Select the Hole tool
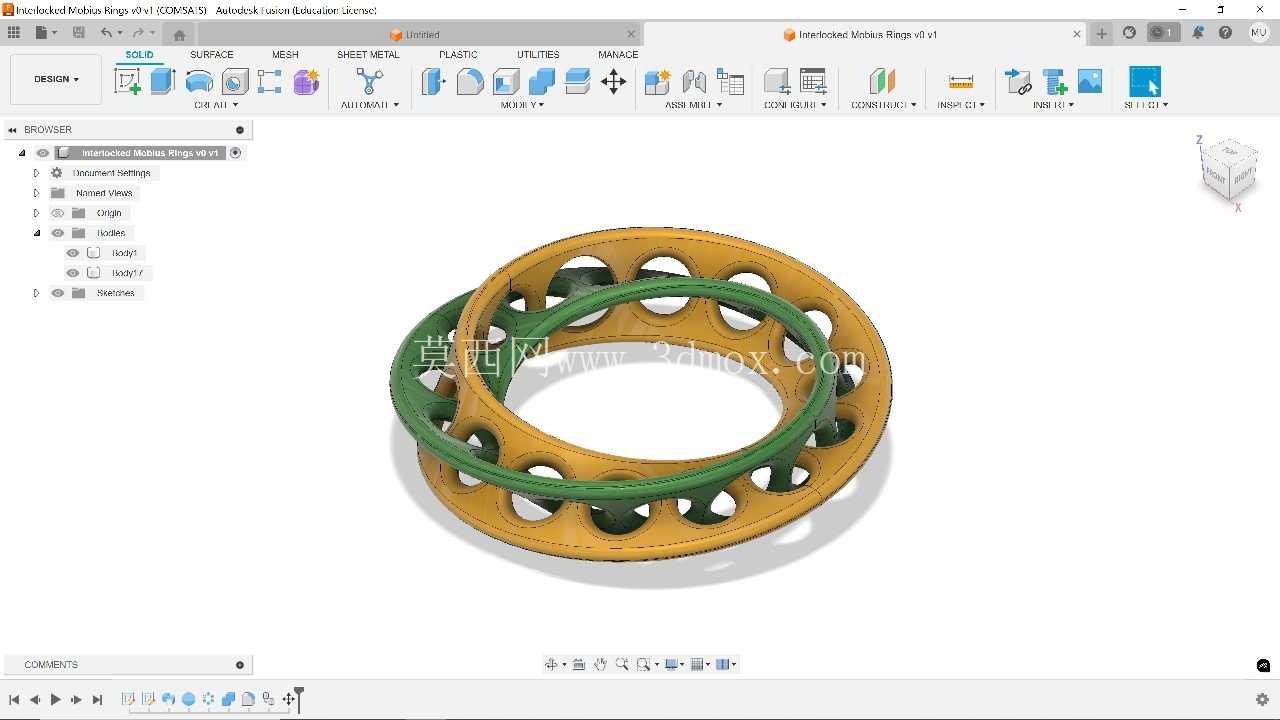 pos(235,81)
